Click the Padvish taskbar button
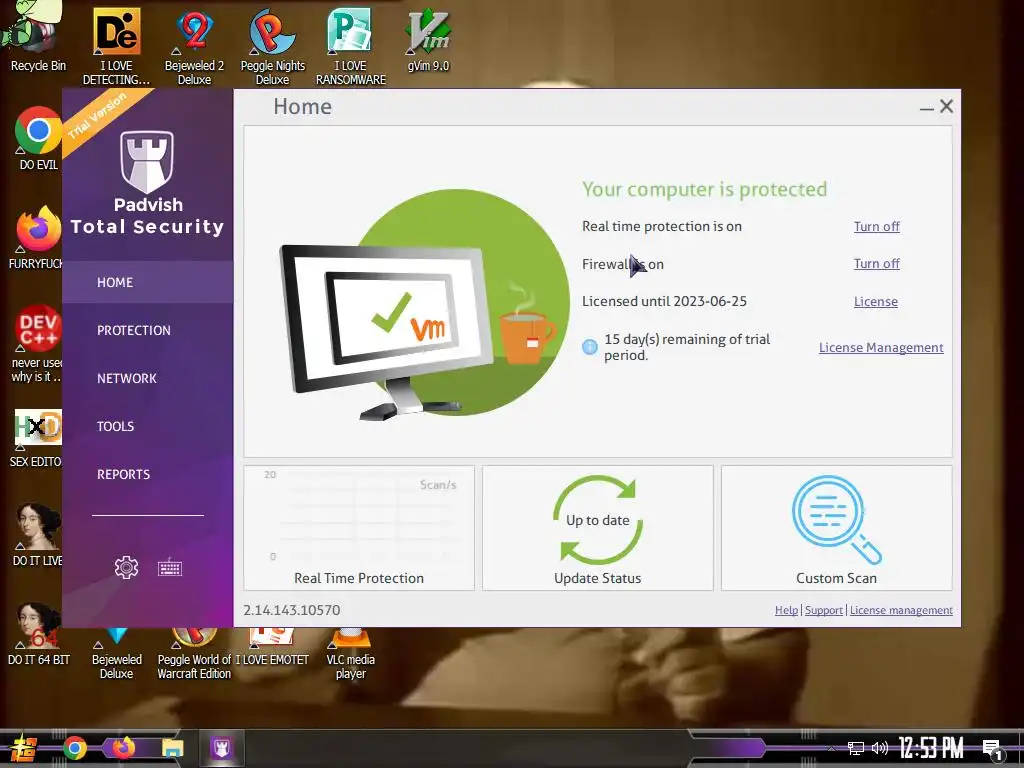This screenshot has height=768, width=1024. point(221,748)
